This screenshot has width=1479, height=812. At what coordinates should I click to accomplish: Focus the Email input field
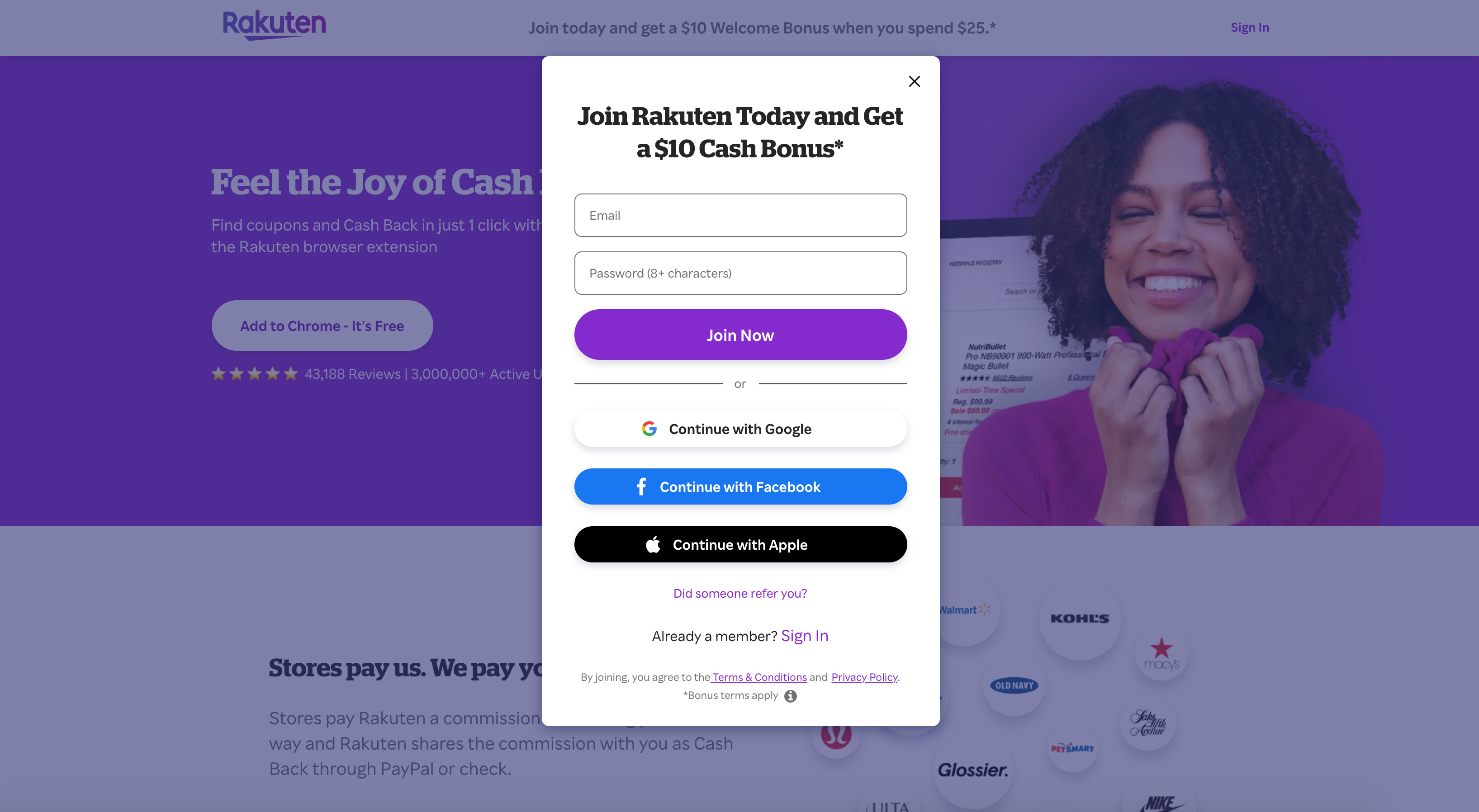coord(740,215)
